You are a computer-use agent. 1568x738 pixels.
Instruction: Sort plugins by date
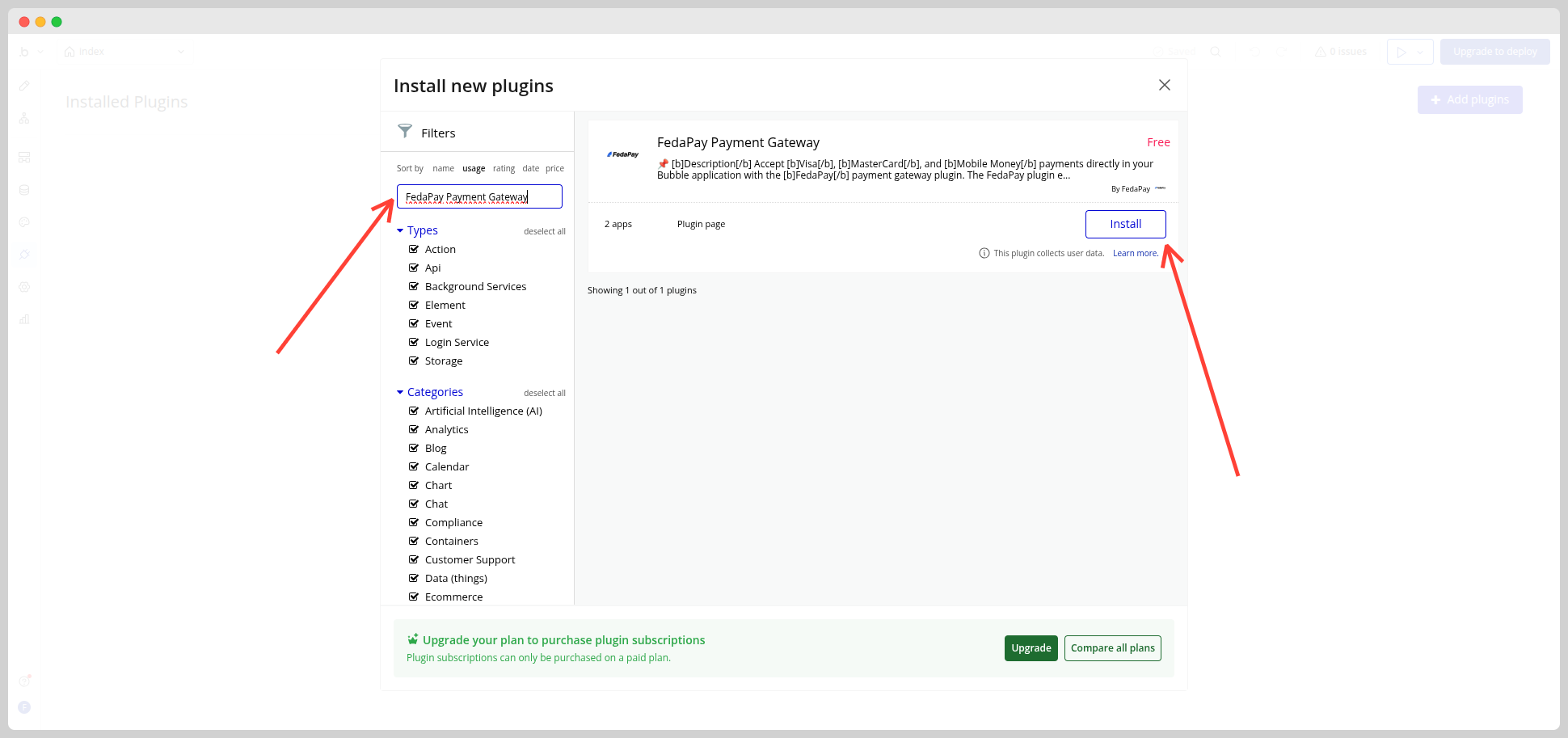pyautogui.click(x=530, y=168)
